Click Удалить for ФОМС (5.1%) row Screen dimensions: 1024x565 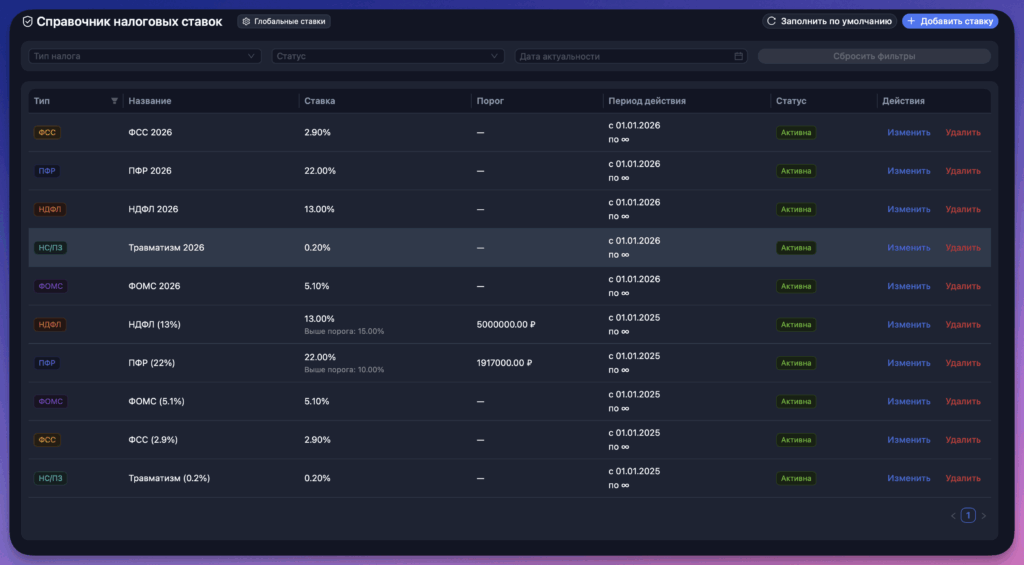963,402
